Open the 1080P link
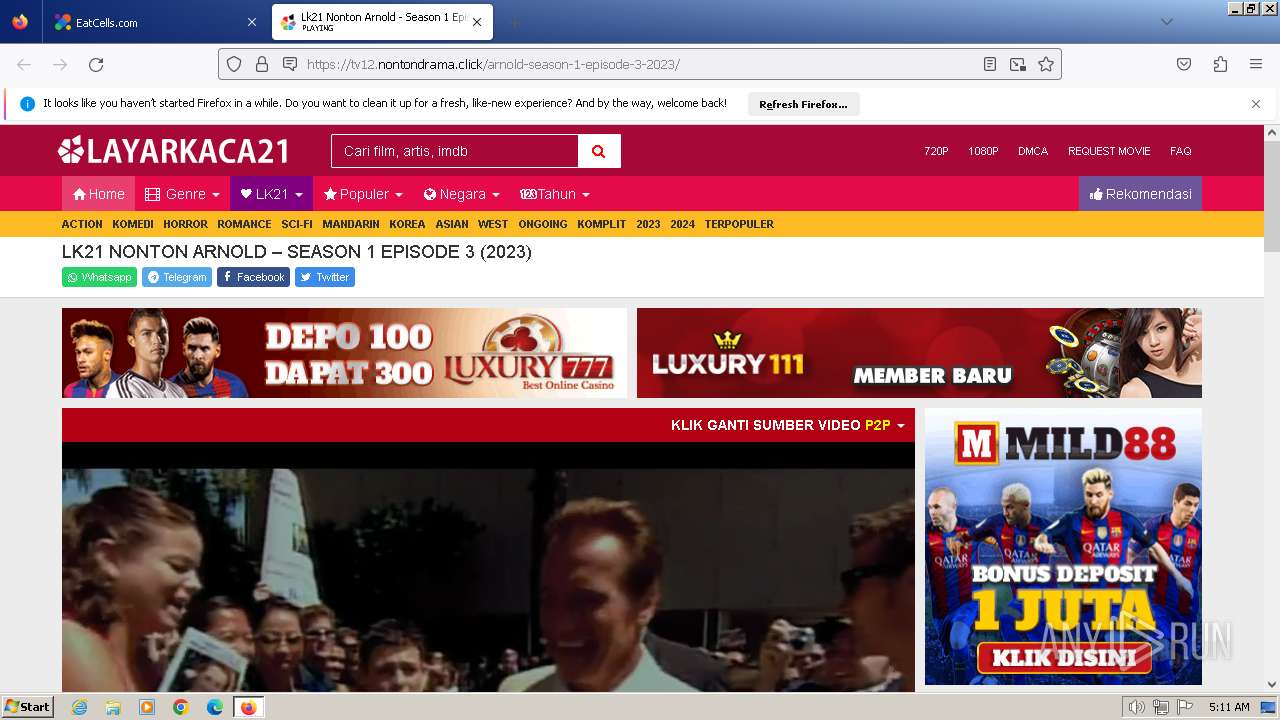This screenshot has height=720, width=1280. 983,151
